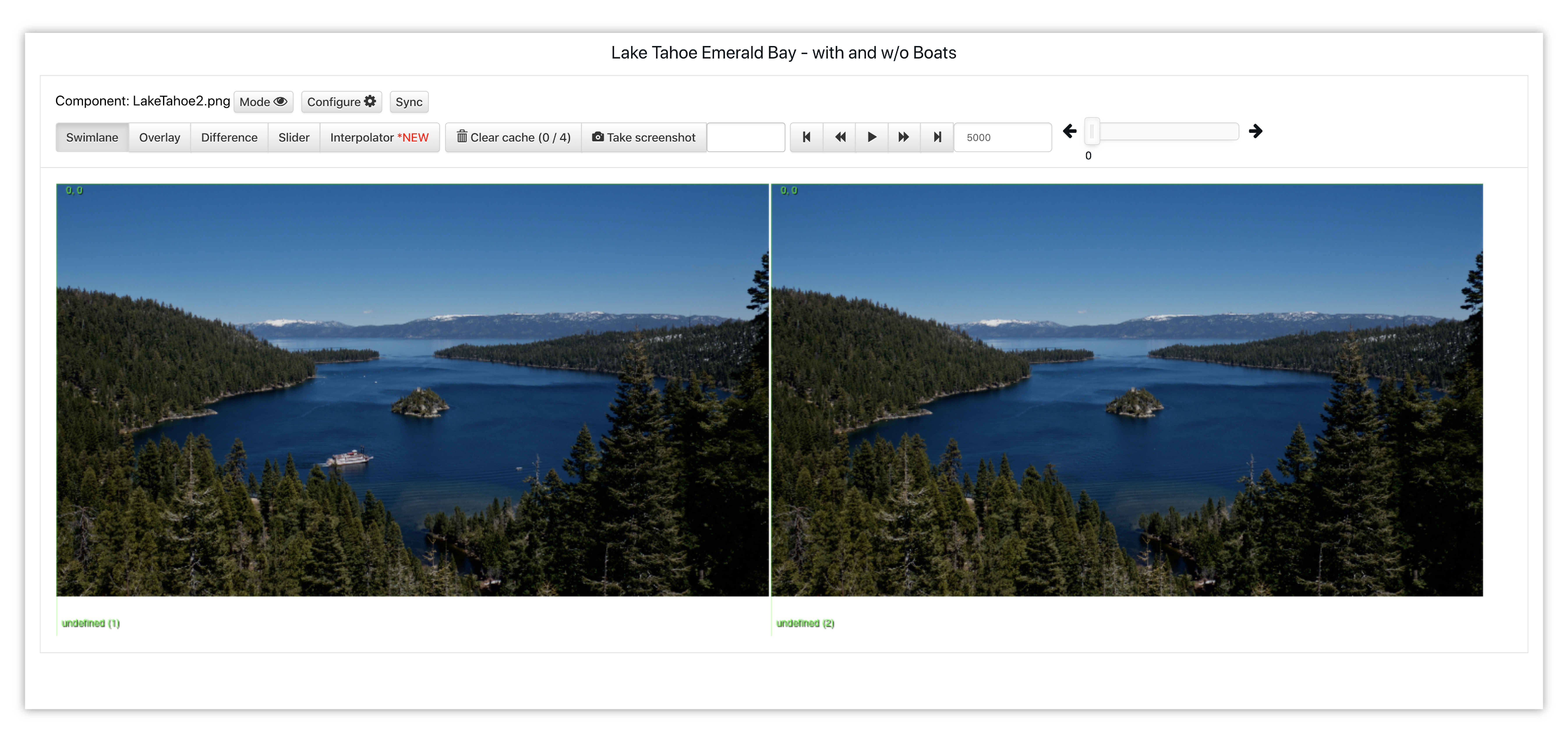
Task: Switch to Difference view
Action: [x=230, y=138]
